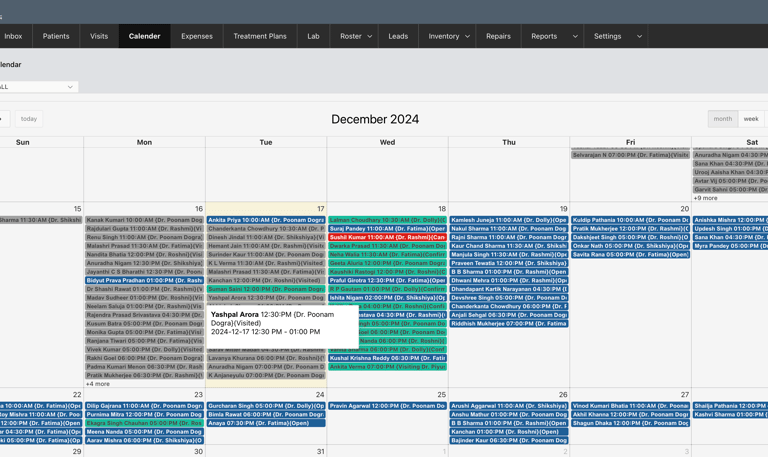
Task: Open Sushil Kumar 11:00 AM cancelled appointment
Action: coord(387,238)
